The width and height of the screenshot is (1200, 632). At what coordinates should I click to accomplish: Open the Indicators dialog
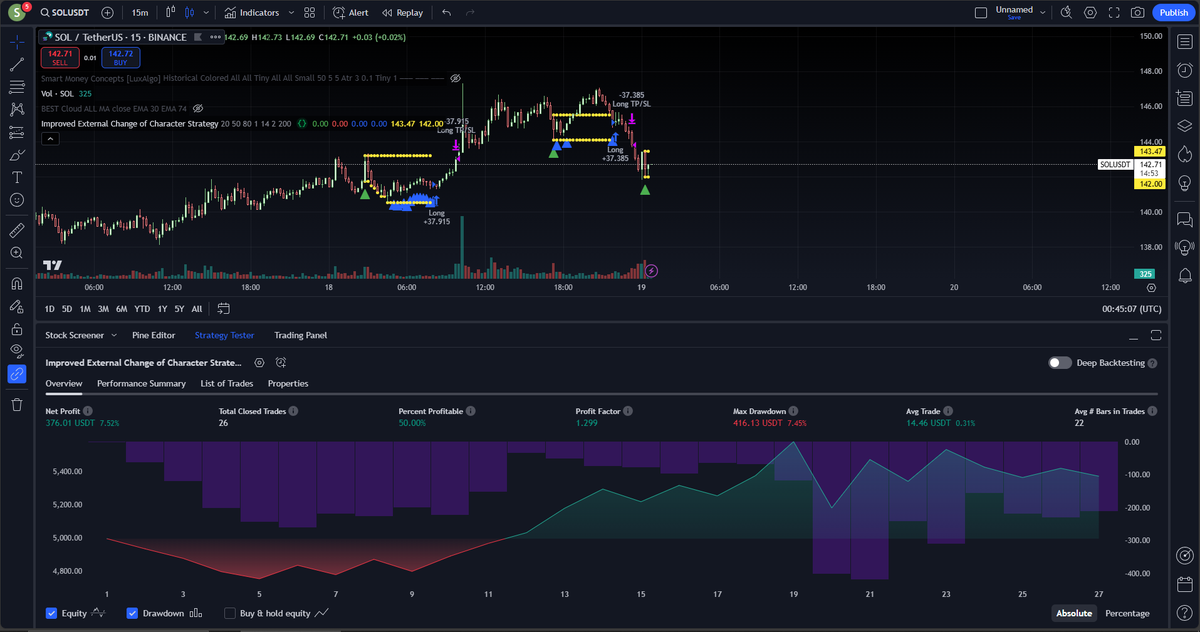click(252, 13)
